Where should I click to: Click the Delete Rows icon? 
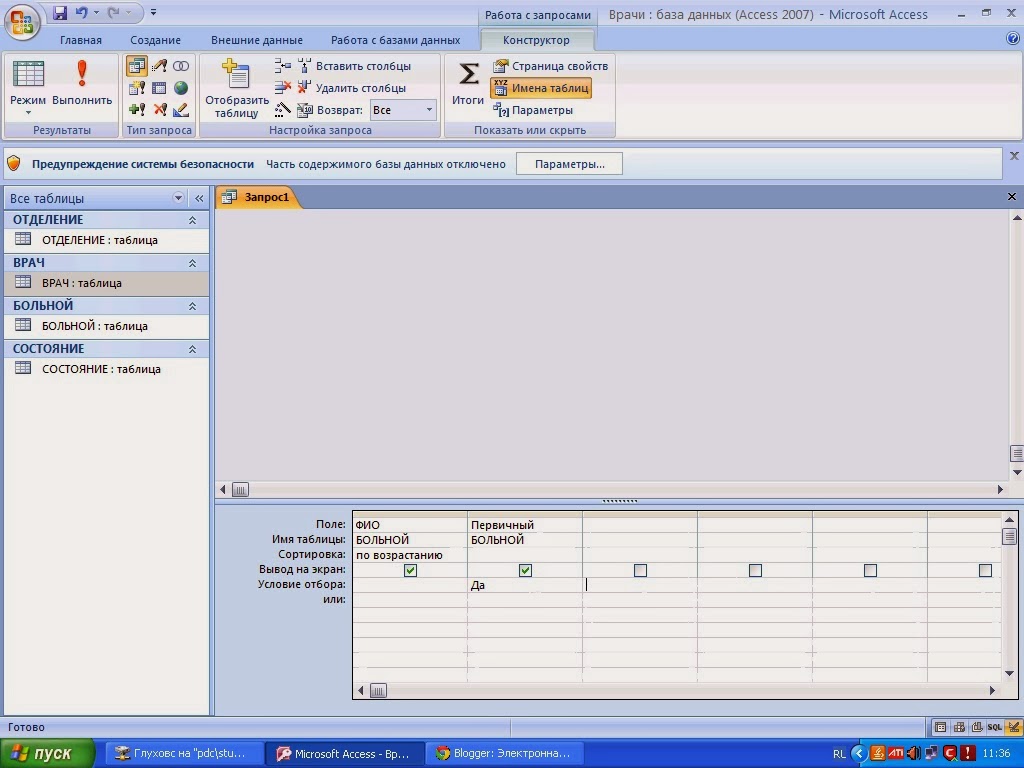(283, 88)
